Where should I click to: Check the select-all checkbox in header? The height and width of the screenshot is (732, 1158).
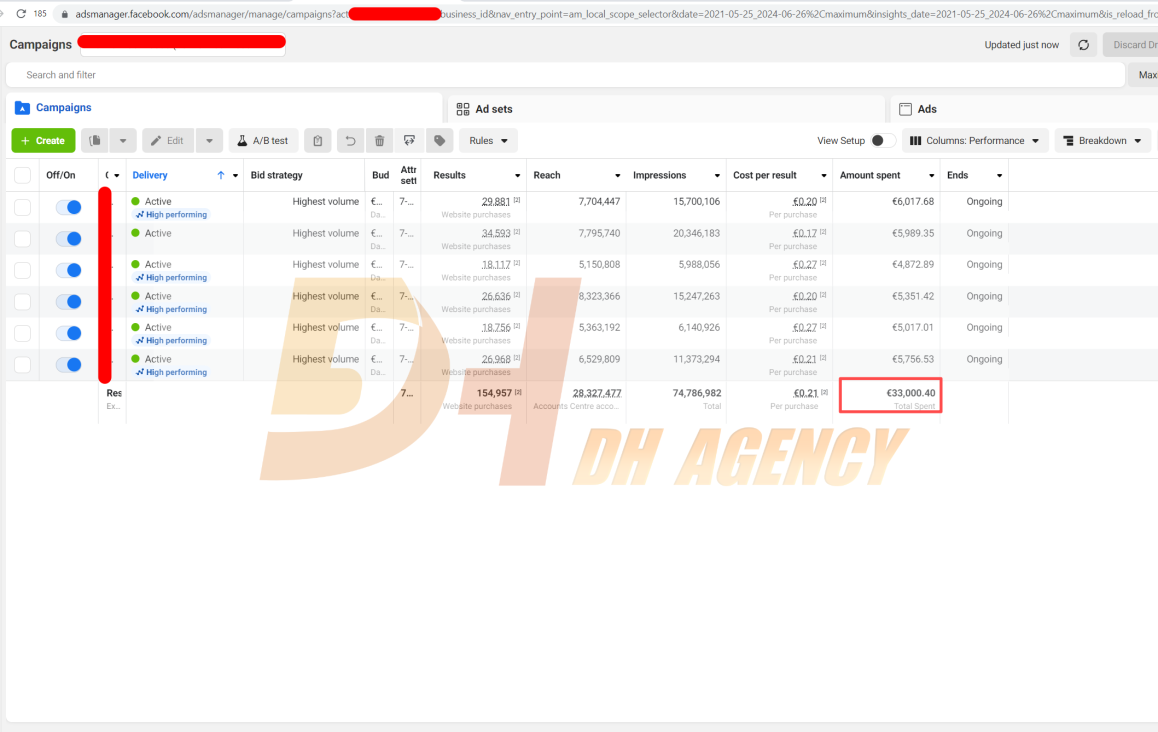click(x=22, y=175)
